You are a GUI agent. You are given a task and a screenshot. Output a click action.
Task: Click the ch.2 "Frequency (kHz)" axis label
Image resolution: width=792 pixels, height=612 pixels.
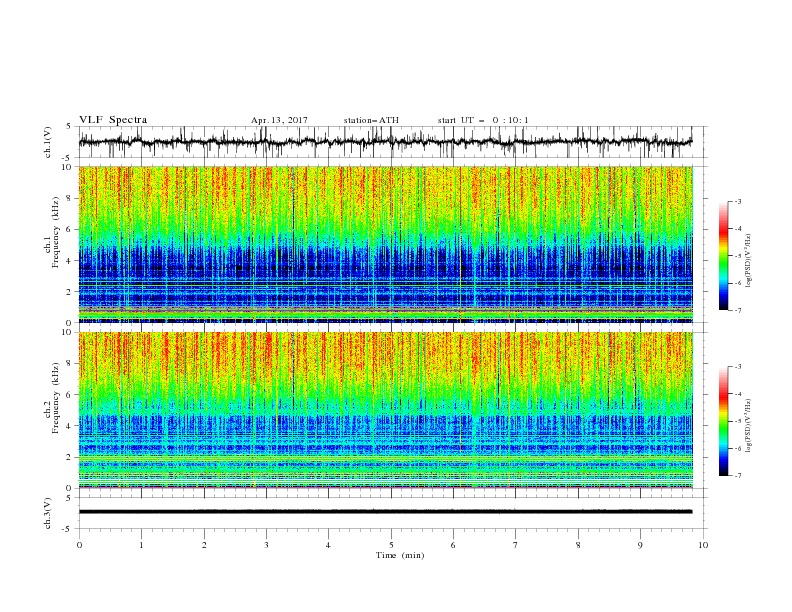tap(56, 398)
